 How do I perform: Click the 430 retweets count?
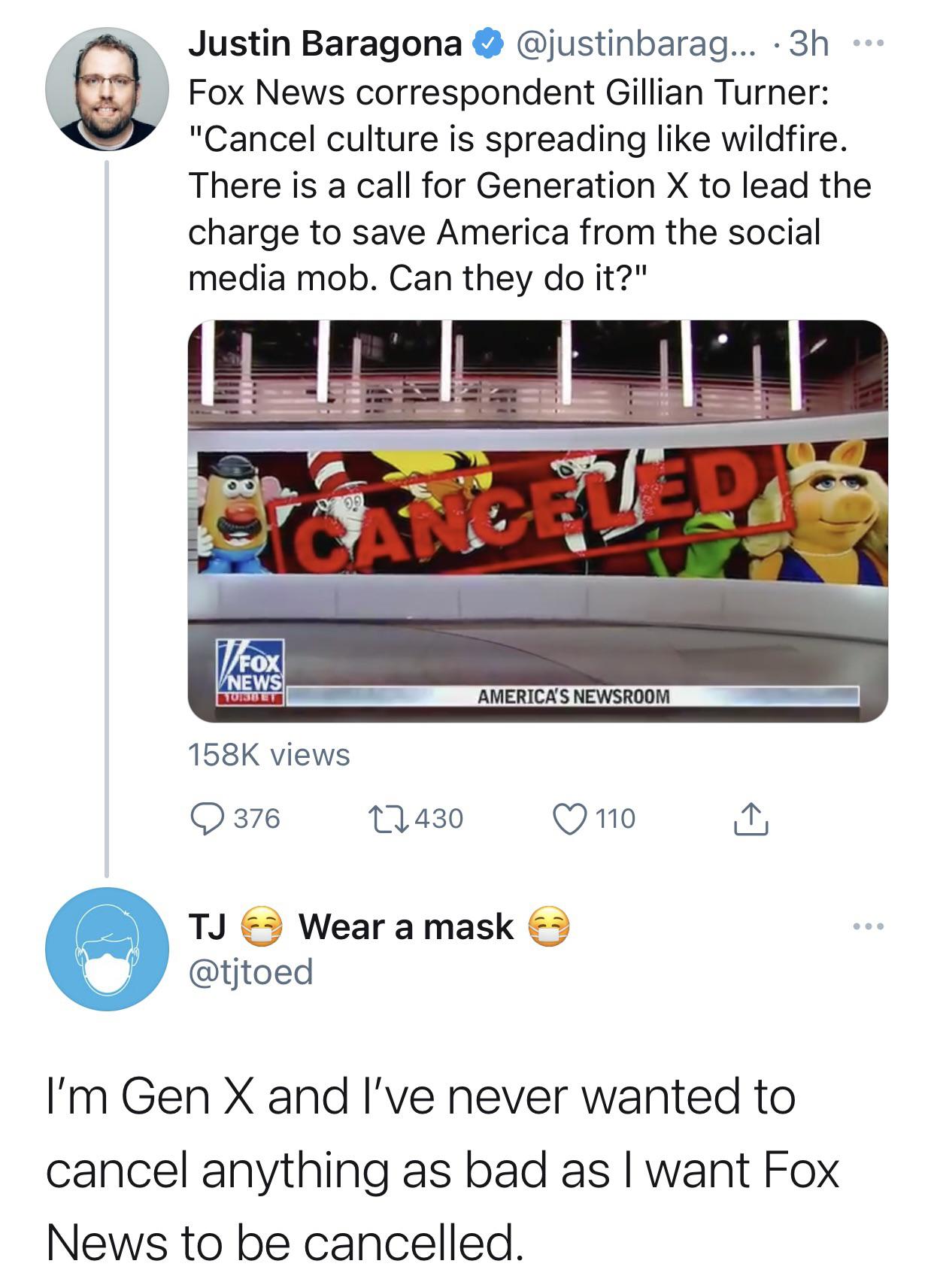pos(439,818)
